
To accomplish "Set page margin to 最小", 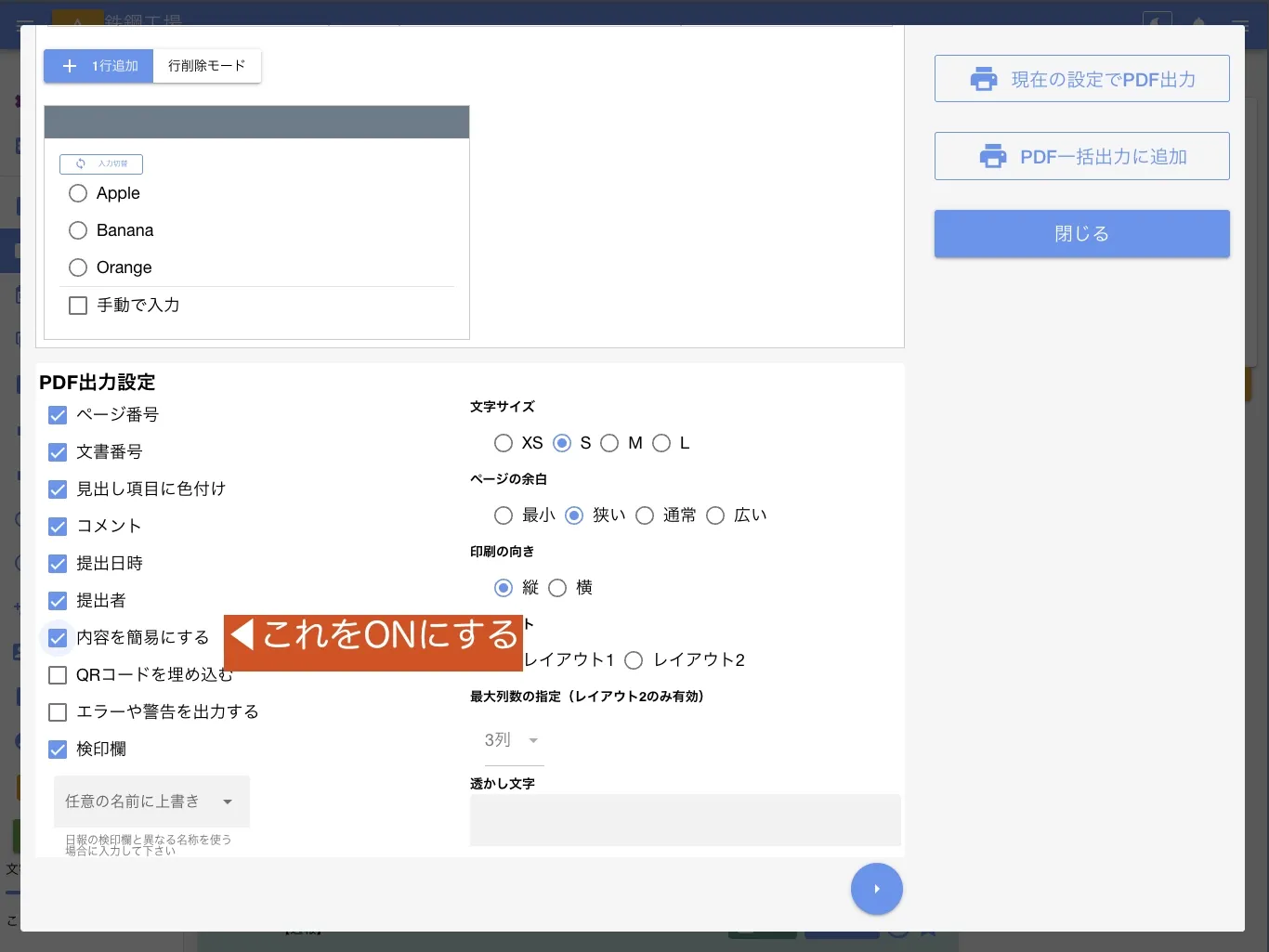I will pyautogui.click(x=504, y=515).
